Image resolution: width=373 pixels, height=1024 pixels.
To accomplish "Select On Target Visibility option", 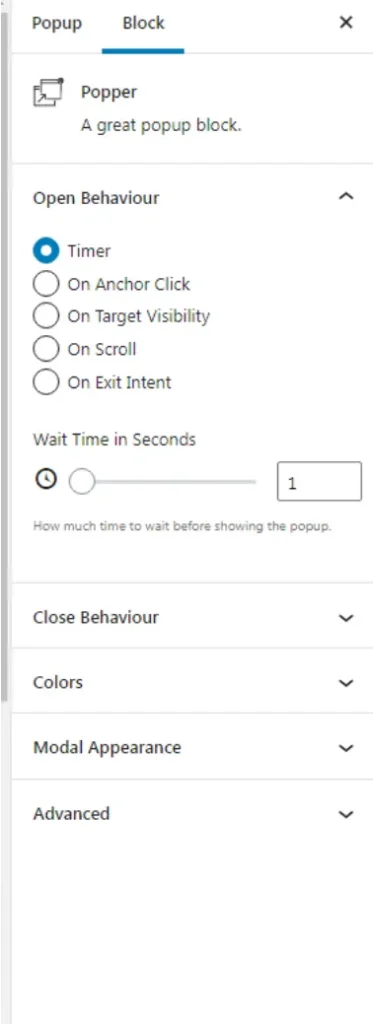I will 46,316.
